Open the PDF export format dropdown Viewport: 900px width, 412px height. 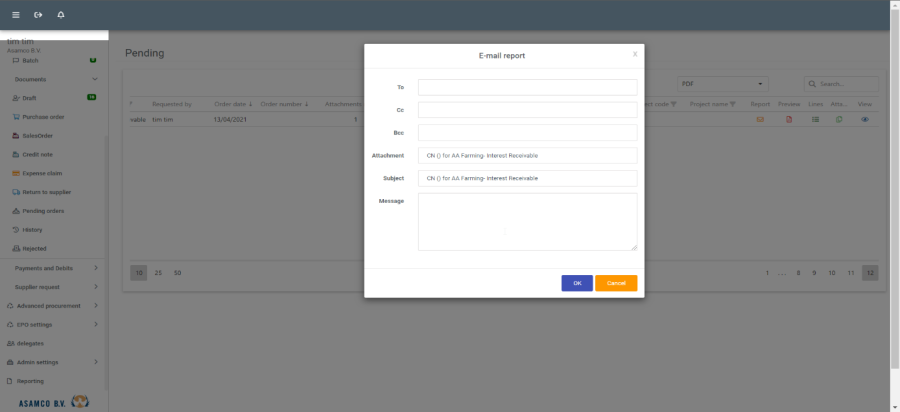click(x=723, y=84)
